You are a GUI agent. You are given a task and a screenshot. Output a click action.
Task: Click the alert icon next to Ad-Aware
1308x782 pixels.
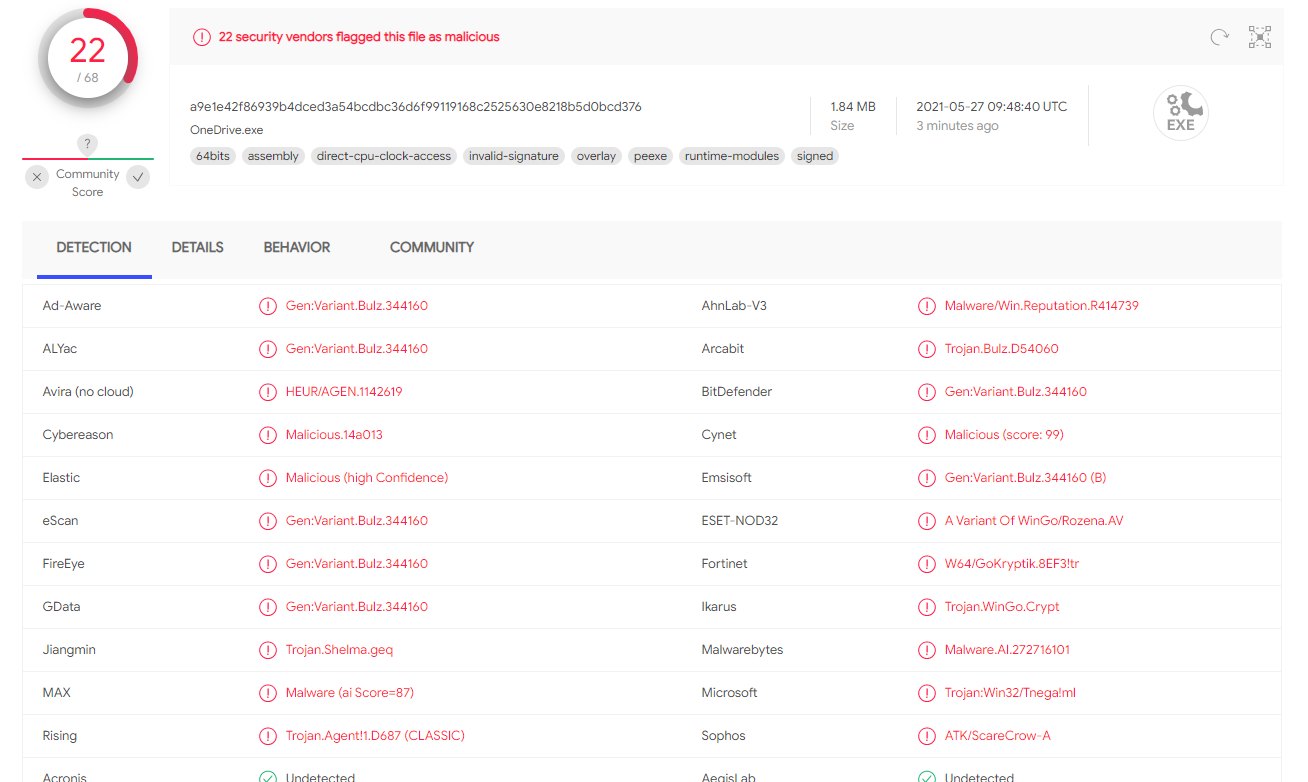tap(268, 306)
